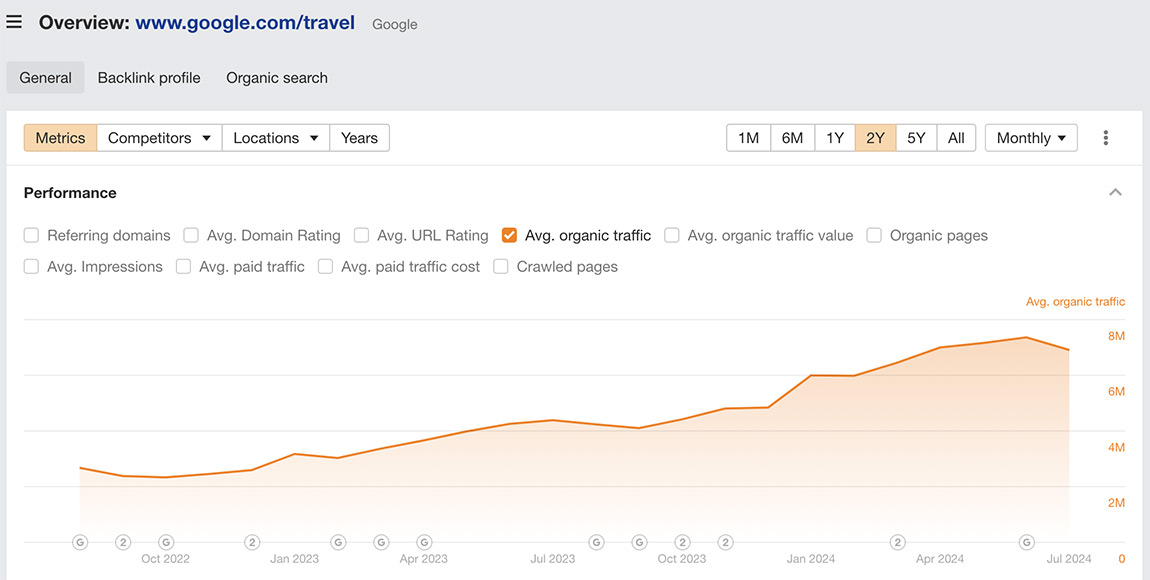Screen dimensions: 1150x580
Task: Switch to the Backlink profile tab
Action: coord(149,78)
